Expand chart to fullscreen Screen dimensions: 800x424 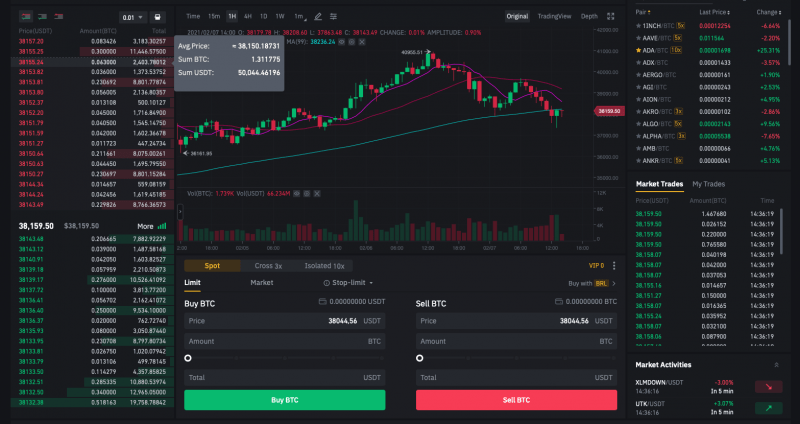610,16
